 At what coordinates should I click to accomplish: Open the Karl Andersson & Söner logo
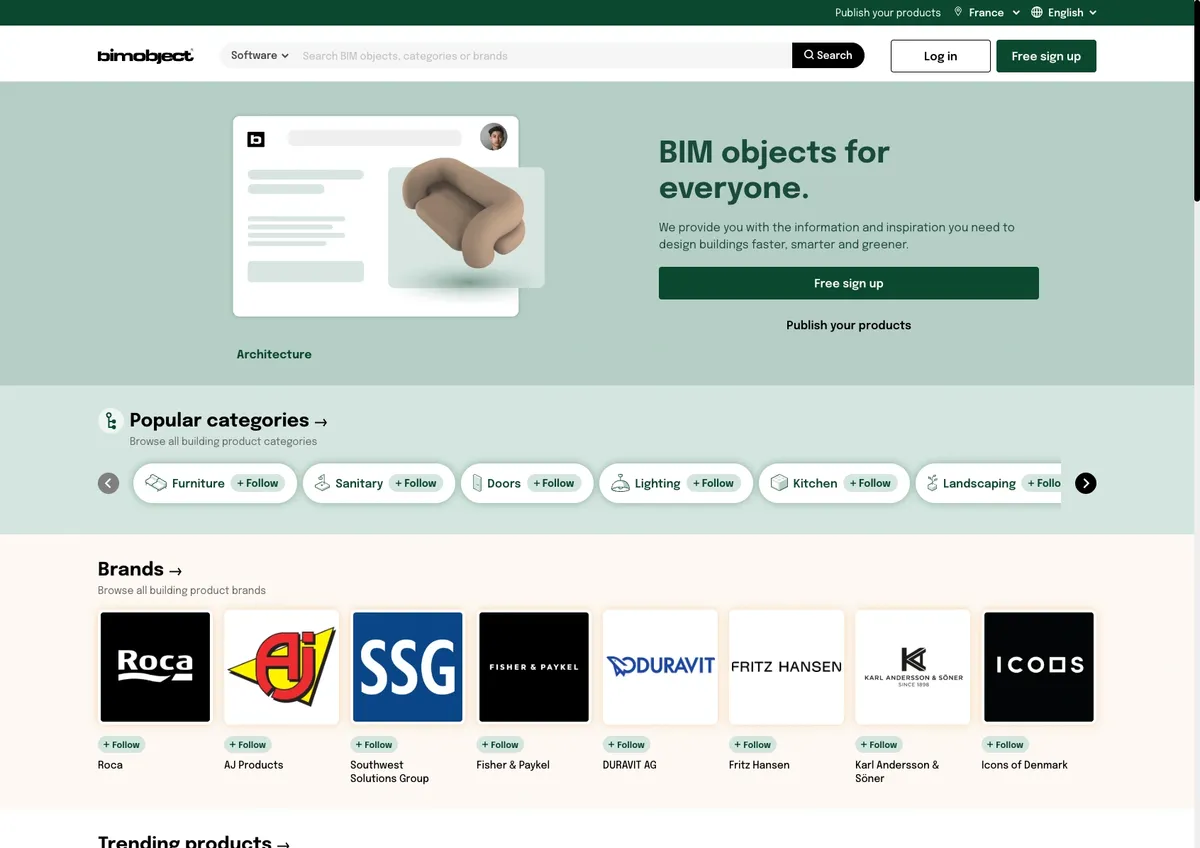tap(913, 666)
